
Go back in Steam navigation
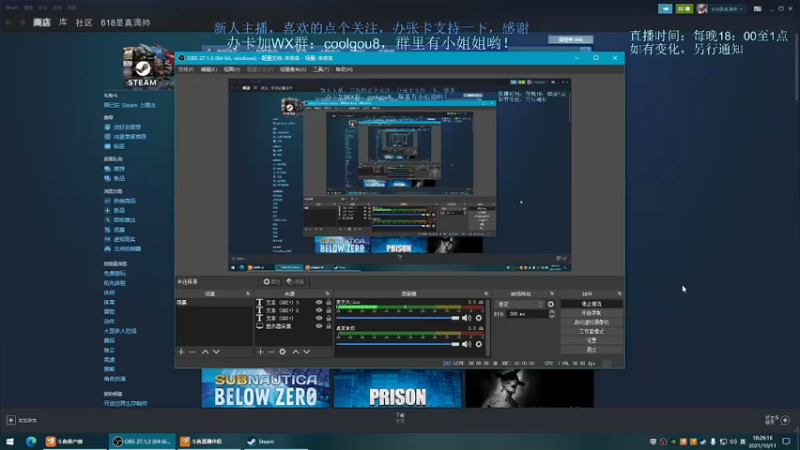(9, 22)
